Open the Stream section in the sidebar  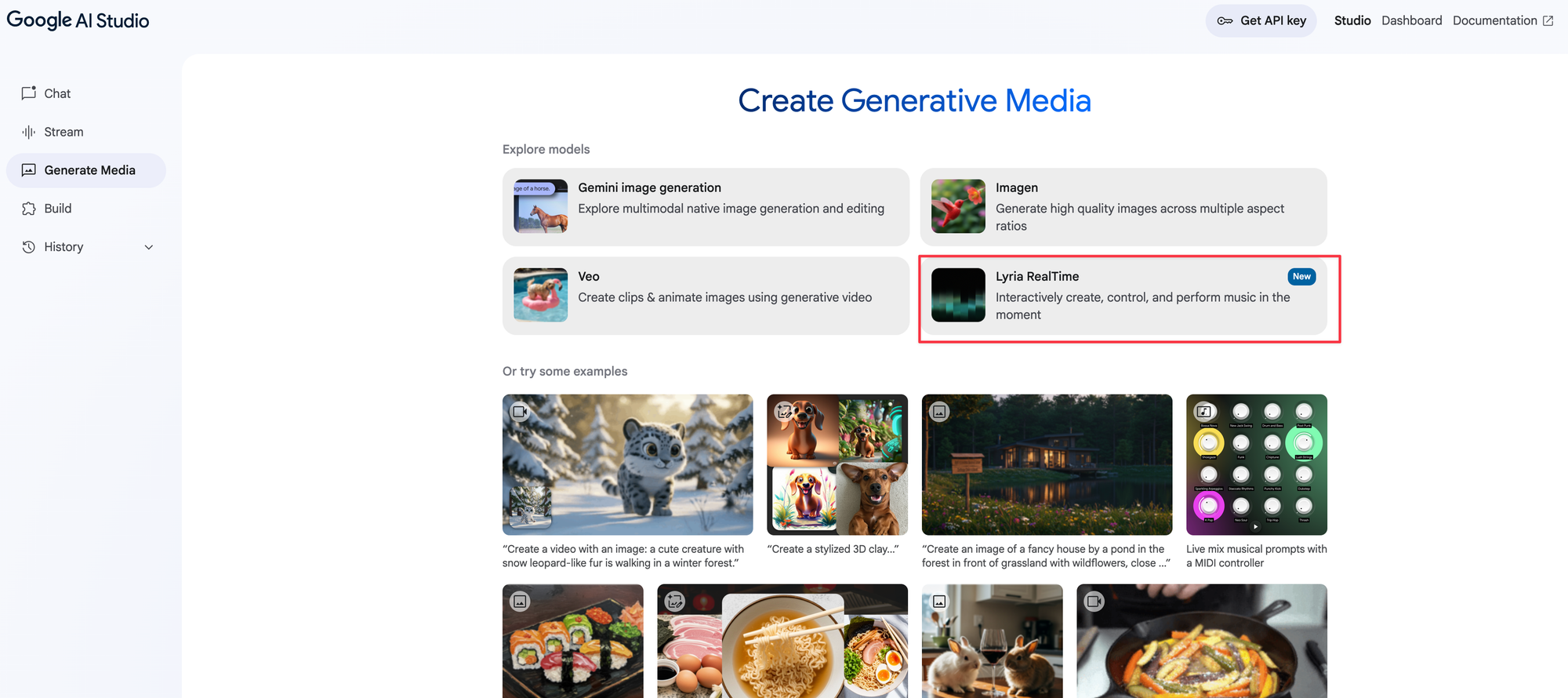[86, 132]
